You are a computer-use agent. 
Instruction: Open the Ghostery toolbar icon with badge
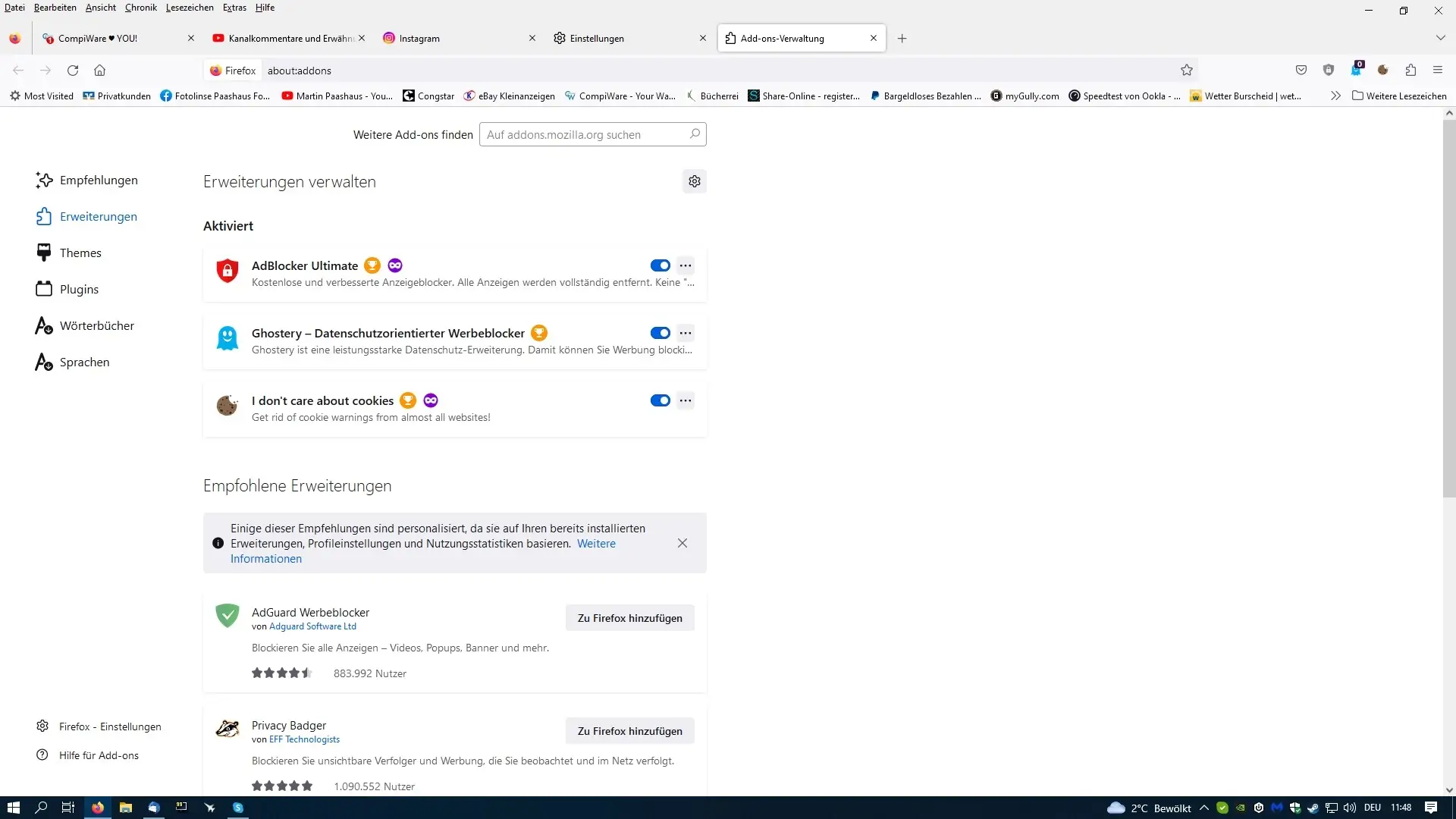pyautogui.click(x=1356, y=69)
